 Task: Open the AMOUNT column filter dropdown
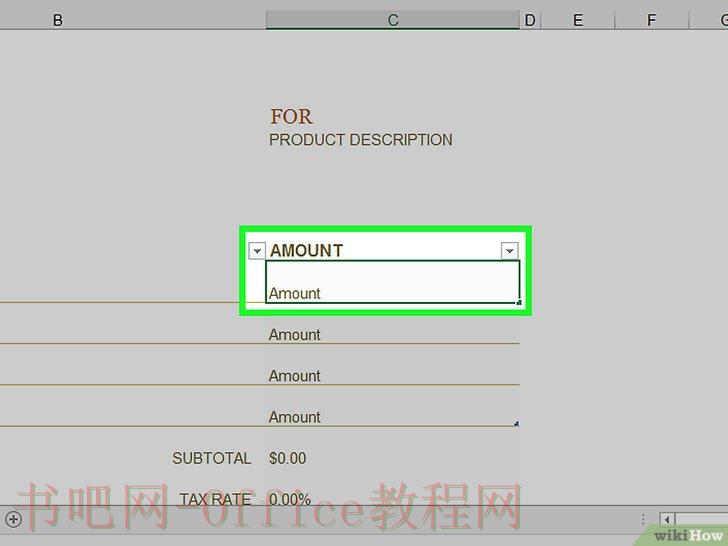509,251
